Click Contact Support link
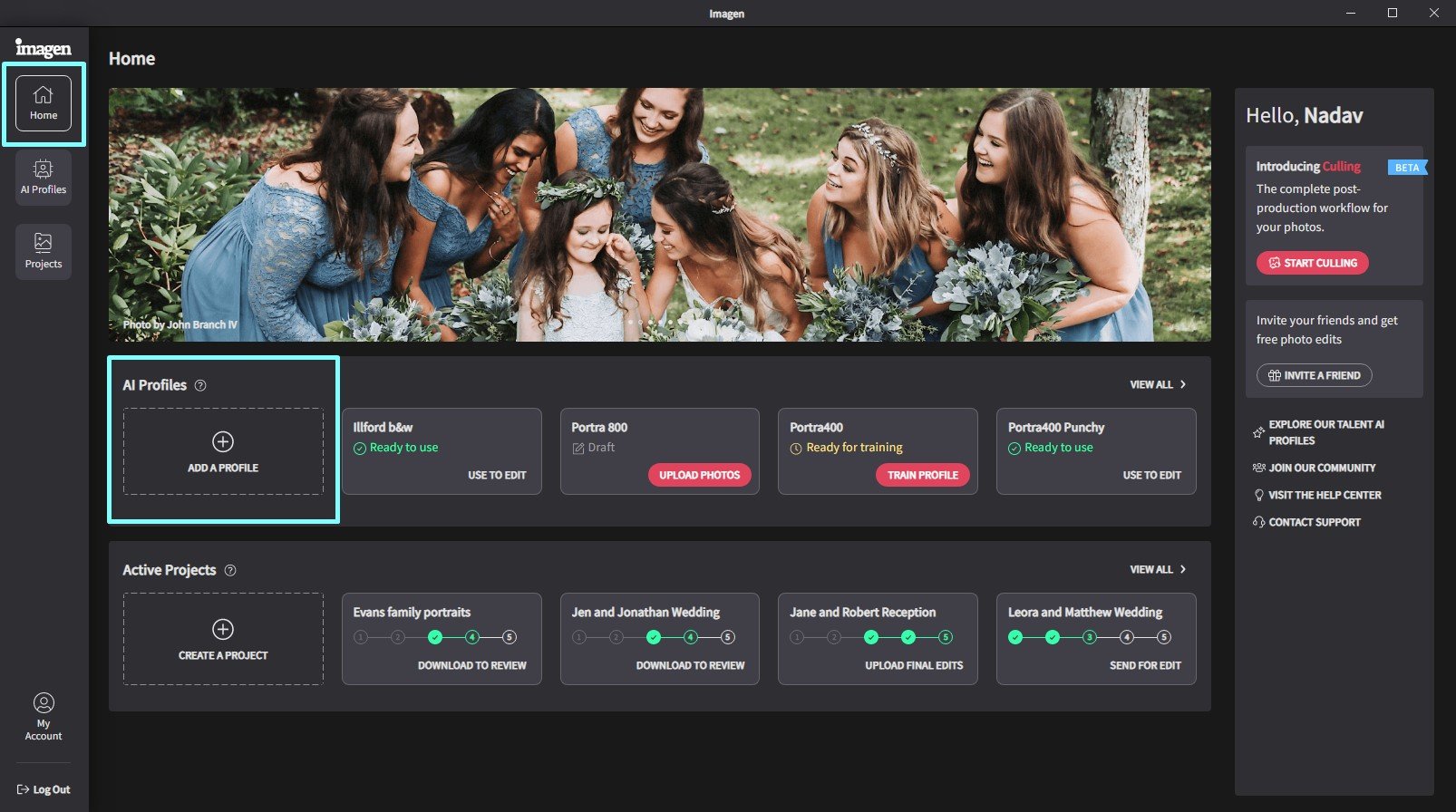The width and height of the screenshot is (1456, 812). point(1315,522)
